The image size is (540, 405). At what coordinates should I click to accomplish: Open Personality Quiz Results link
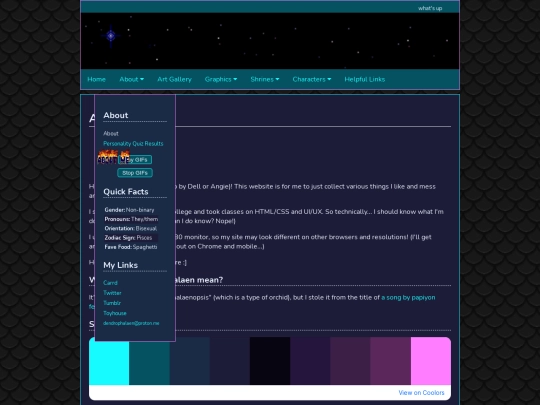click(133, 144)
